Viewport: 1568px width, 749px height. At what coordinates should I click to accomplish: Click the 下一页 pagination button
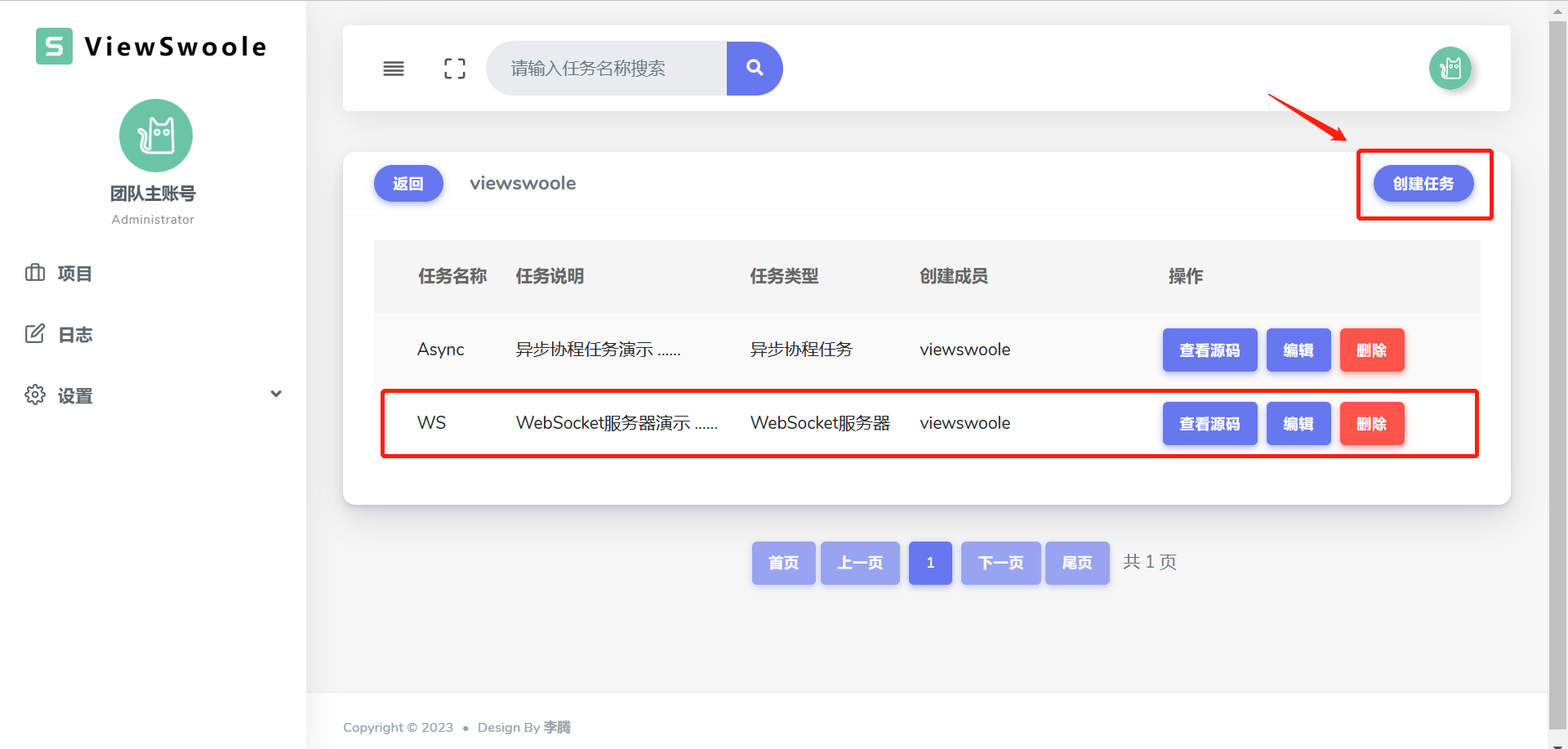(1000, 563)
